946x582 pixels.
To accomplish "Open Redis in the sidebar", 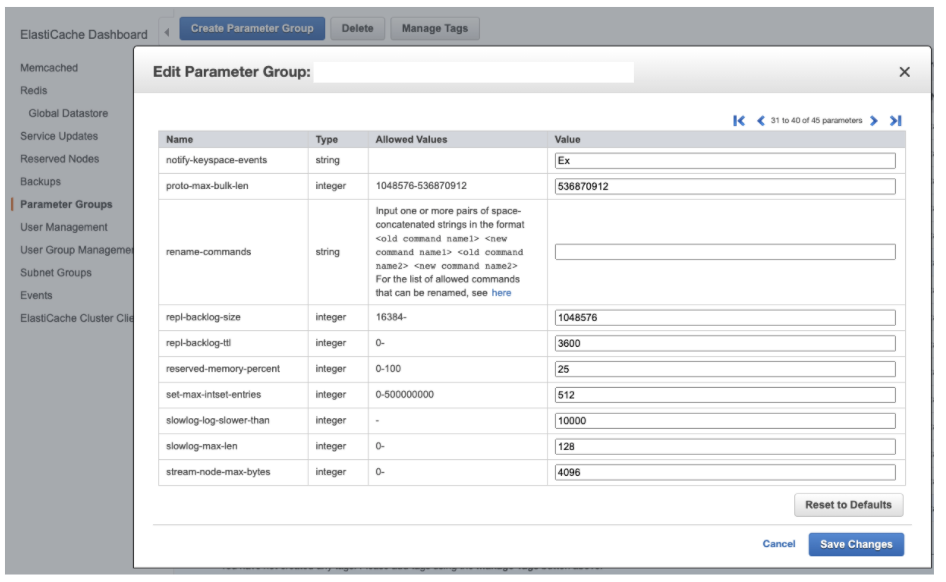I will pos(34,90).
